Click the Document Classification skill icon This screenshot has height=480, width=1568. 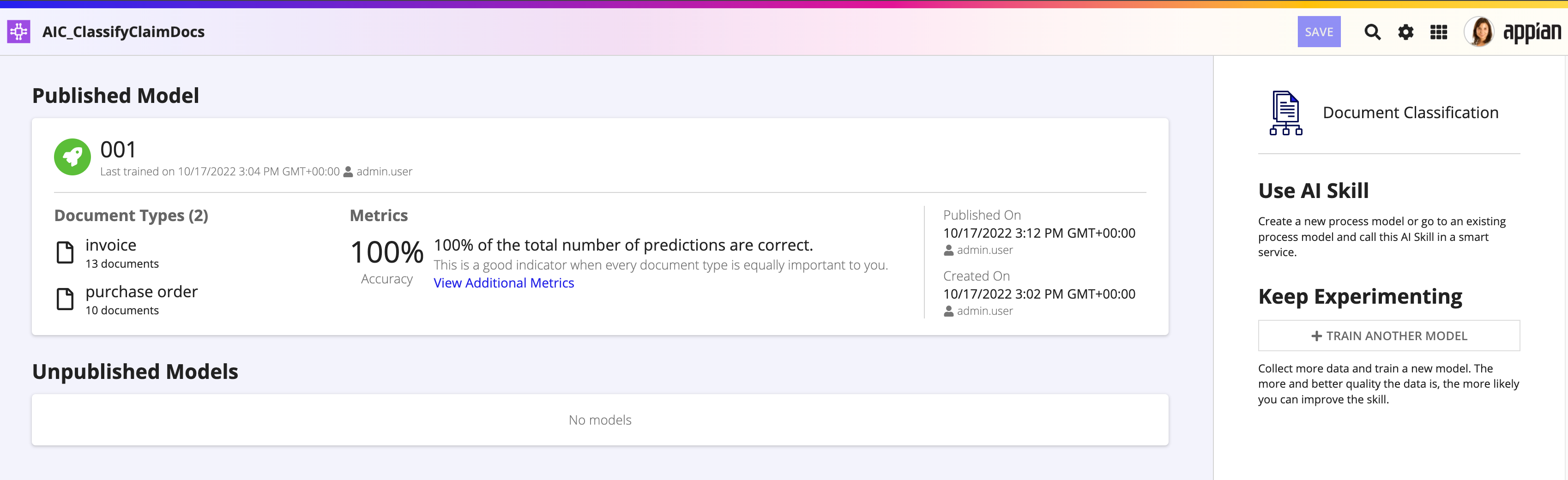click(x=1285, y=113)
